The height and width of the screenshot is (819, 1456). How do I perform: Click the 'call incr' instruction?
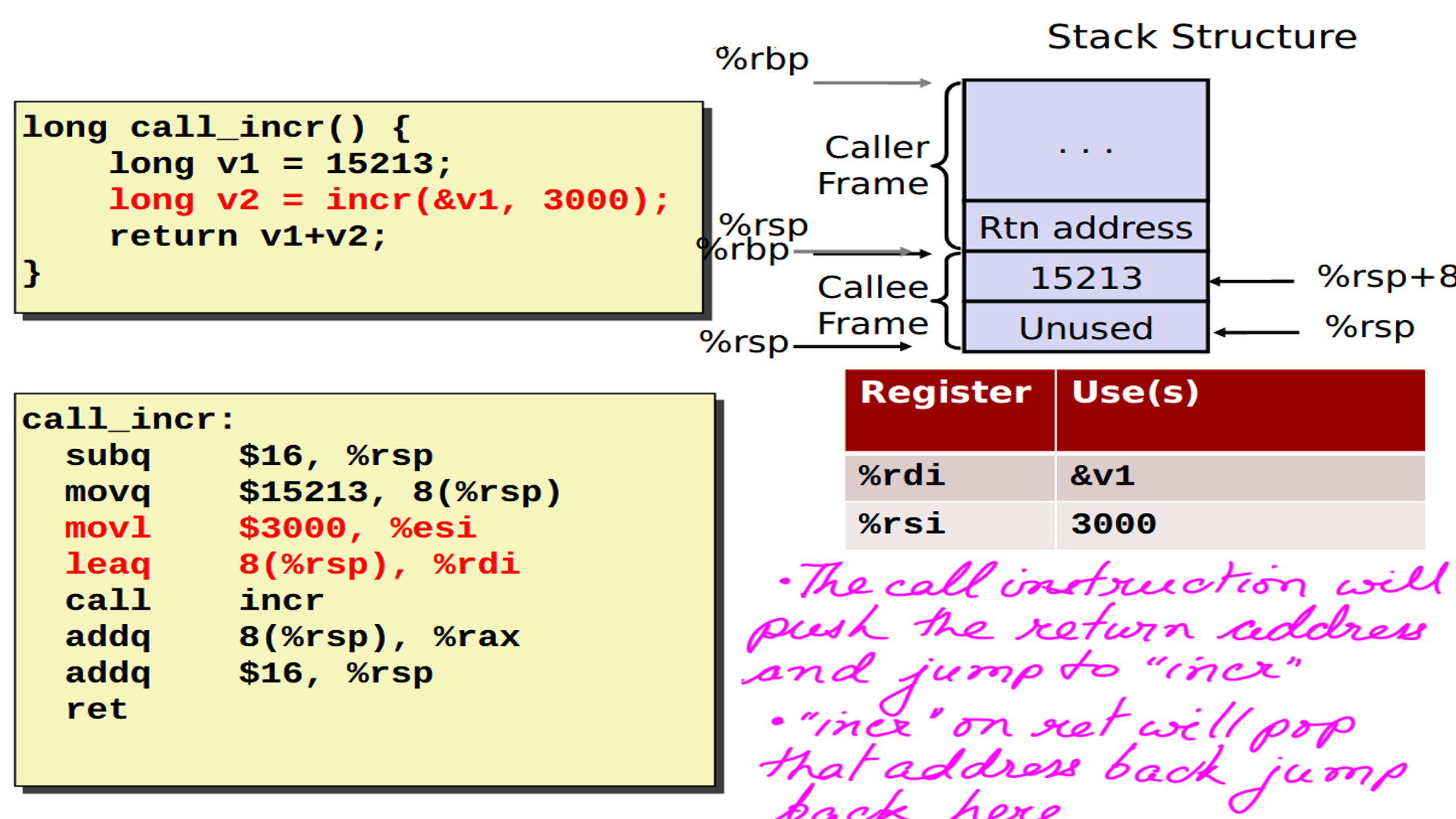(194, 601)
